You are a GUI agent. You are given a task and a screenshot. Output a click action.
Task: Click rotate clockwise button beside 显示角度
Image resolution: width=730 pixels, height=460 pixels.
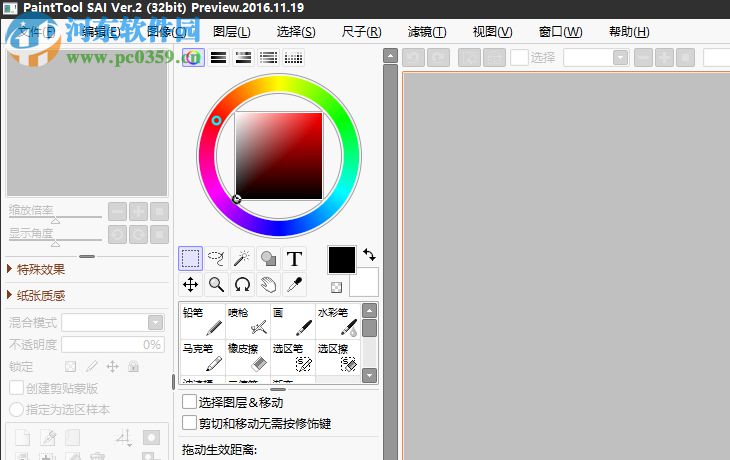click(138, 234)
